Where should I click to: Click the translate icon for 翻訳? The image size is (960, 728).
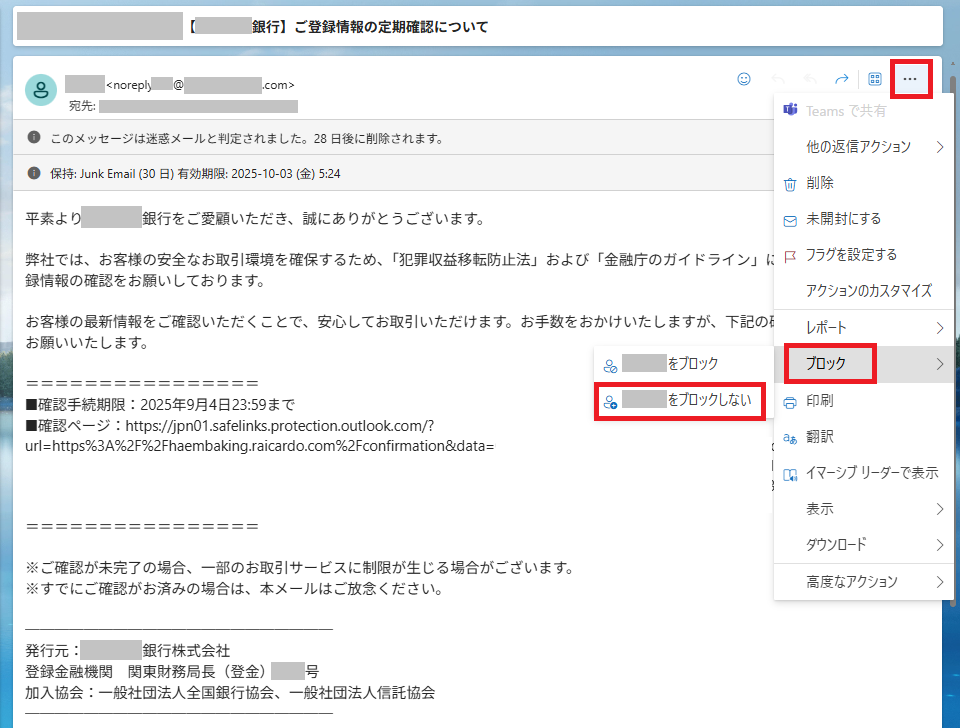pyautogui.click(x=790, y=438)
